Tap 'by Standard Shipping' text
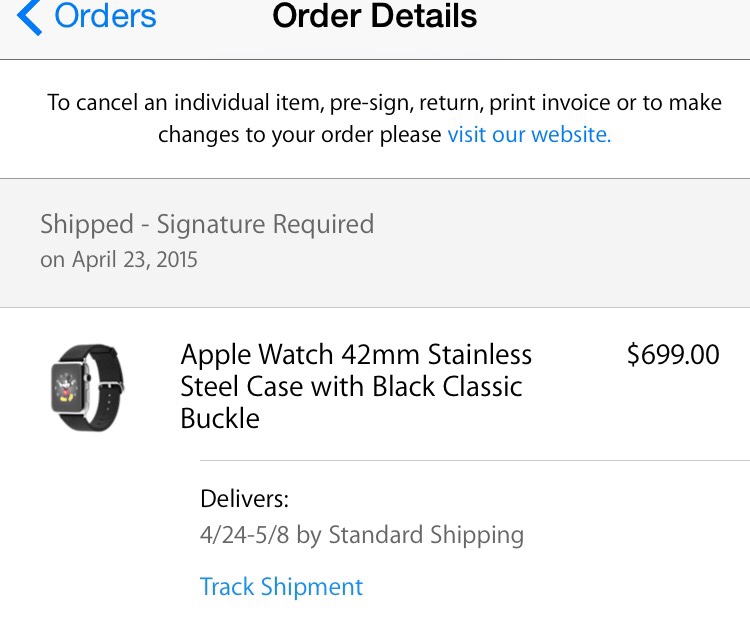 point(410,535)
